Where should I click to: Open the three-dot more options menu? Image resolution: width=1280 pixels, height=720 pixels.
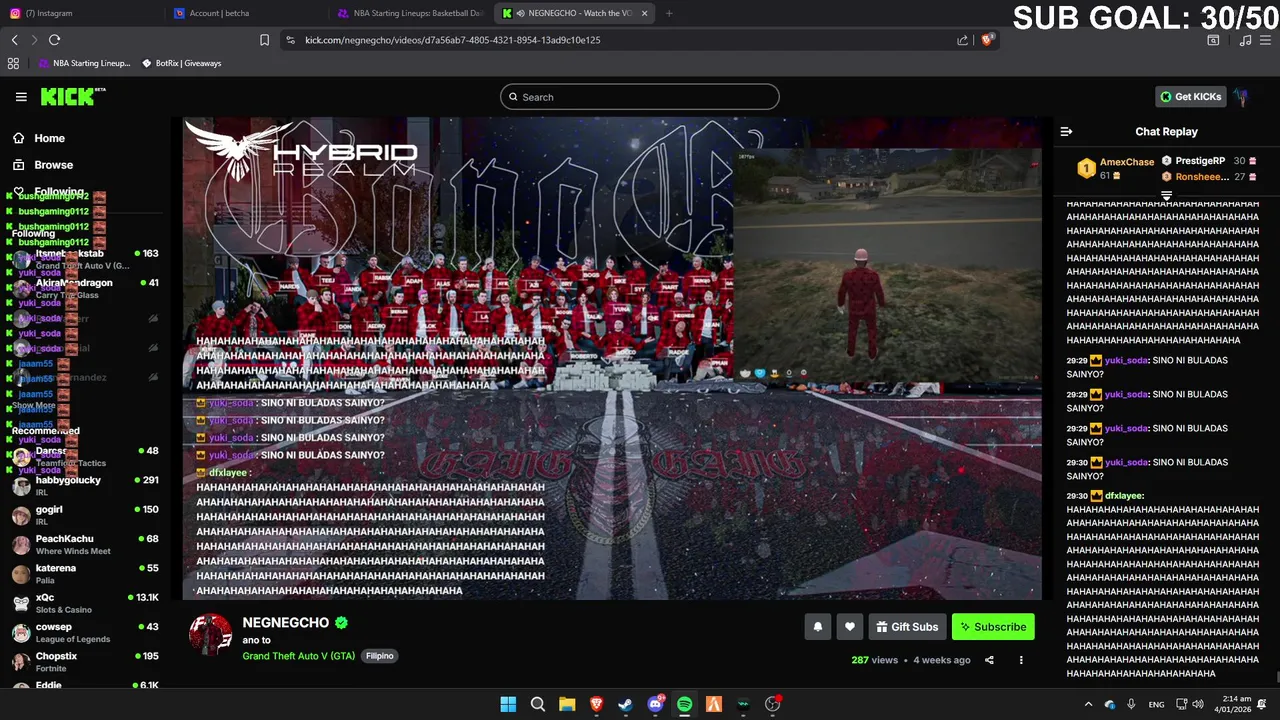coord(1021,660)
